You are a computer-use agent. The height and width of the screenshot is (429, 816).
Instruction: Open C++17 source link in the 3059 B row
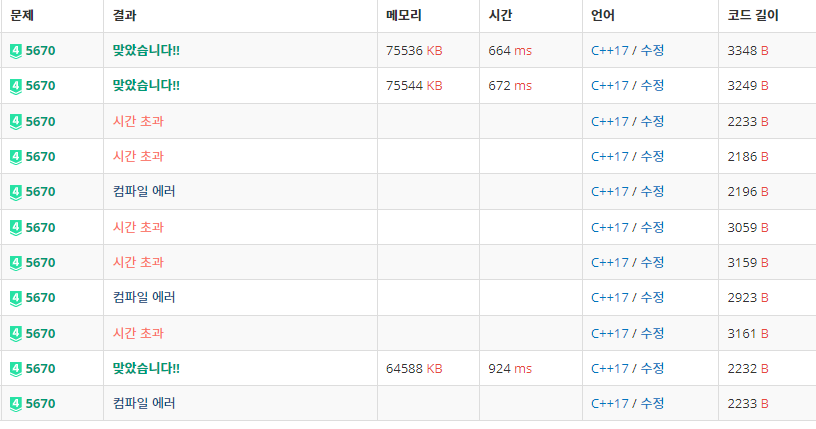[x=609, y=228]
